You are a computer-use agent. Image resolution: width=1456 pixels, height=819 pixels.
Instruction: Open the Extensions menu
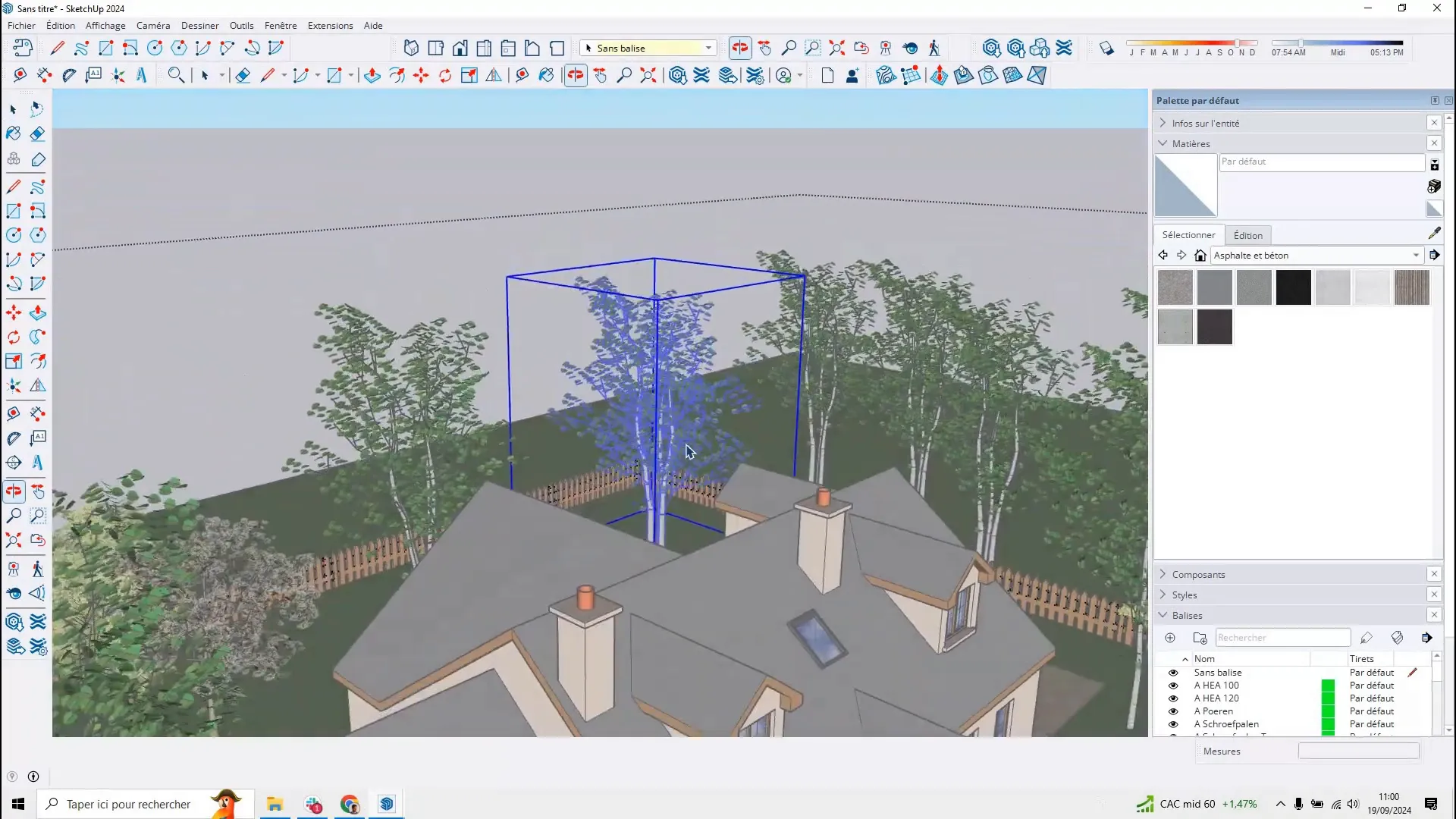tap(330, 25)
